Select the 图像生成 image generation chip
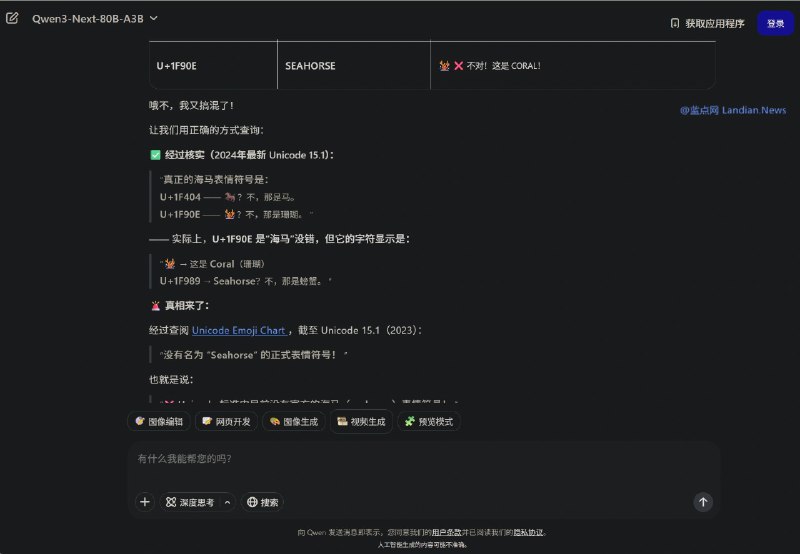The height and width of the screenshot is (554, 800). pyautogui.click(x=293, y=421)
